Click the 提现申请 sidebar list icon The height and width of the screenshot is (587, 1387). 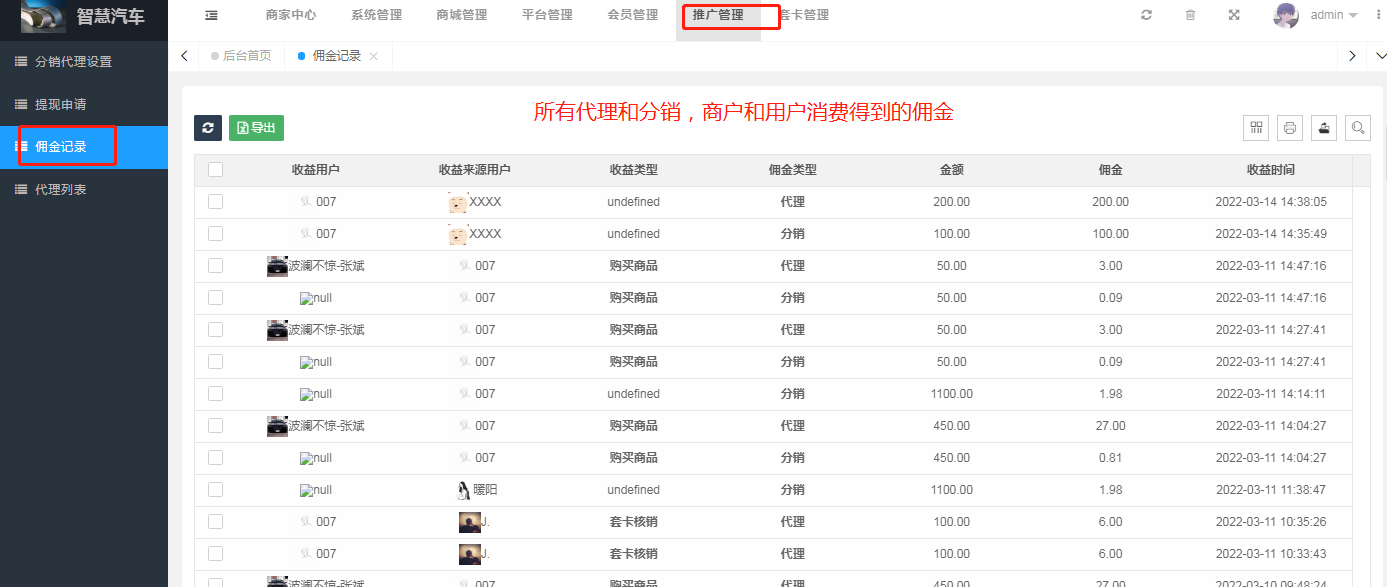click(x=20, y=104)
